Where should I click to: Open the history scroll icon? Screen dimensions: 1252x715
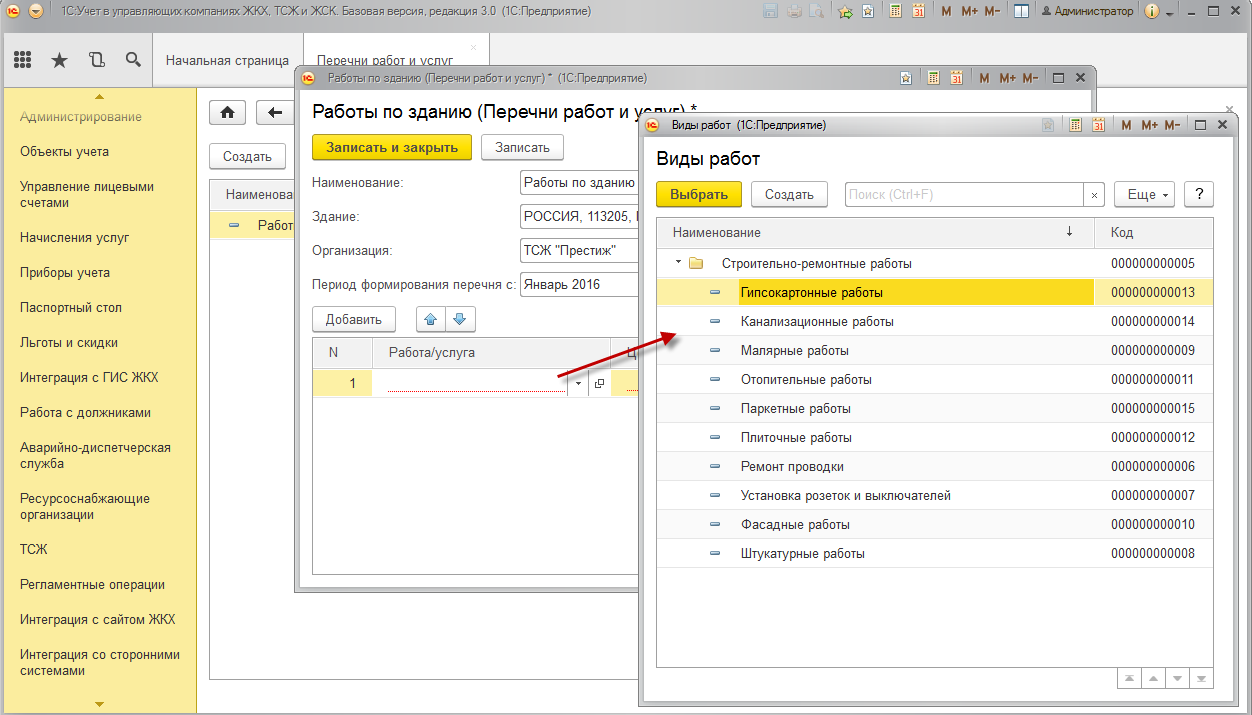pos(96,60)
